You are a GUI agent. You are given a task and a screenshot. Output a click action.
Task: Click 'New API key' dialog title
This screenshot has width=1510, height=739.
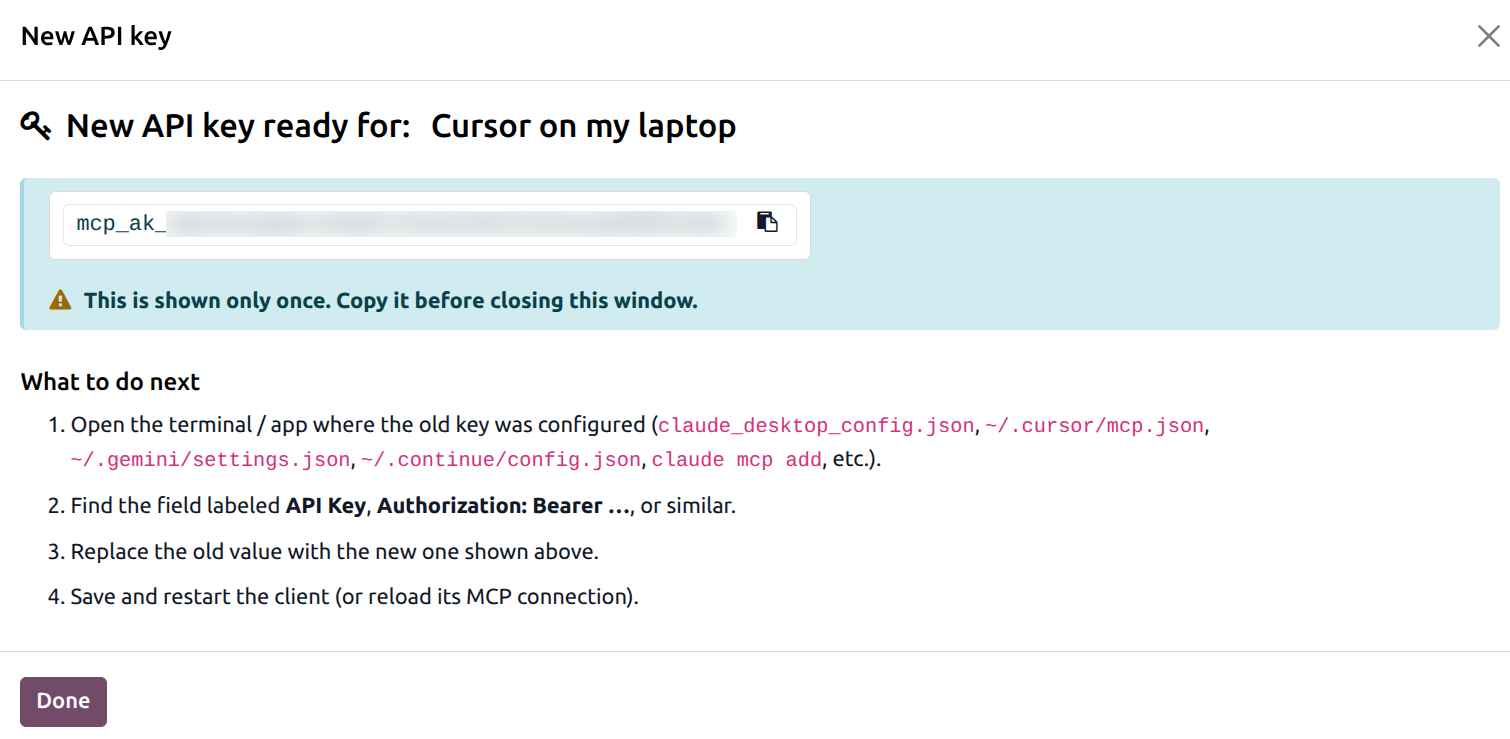(96, 37)
